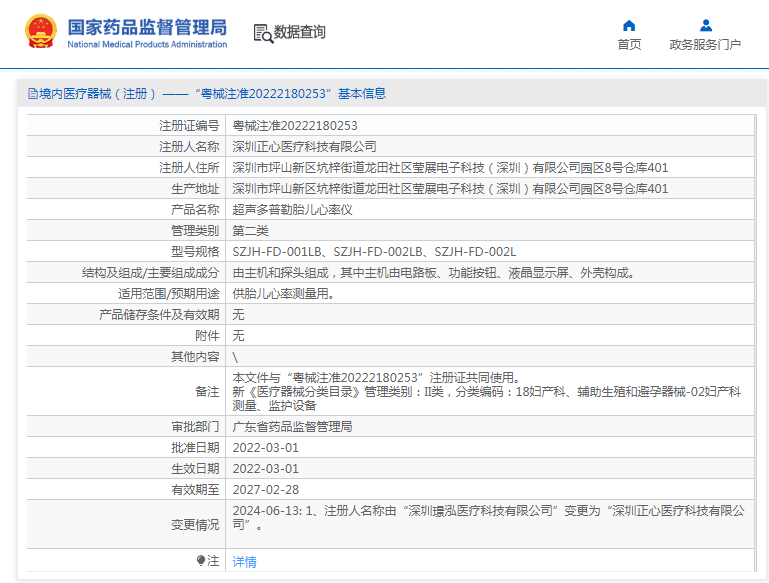This screenshot has height=583, width=769.
Task: Click 2022-03-01 in 批准日期 row
Action: pyautogui.click(x=265, y=448)
